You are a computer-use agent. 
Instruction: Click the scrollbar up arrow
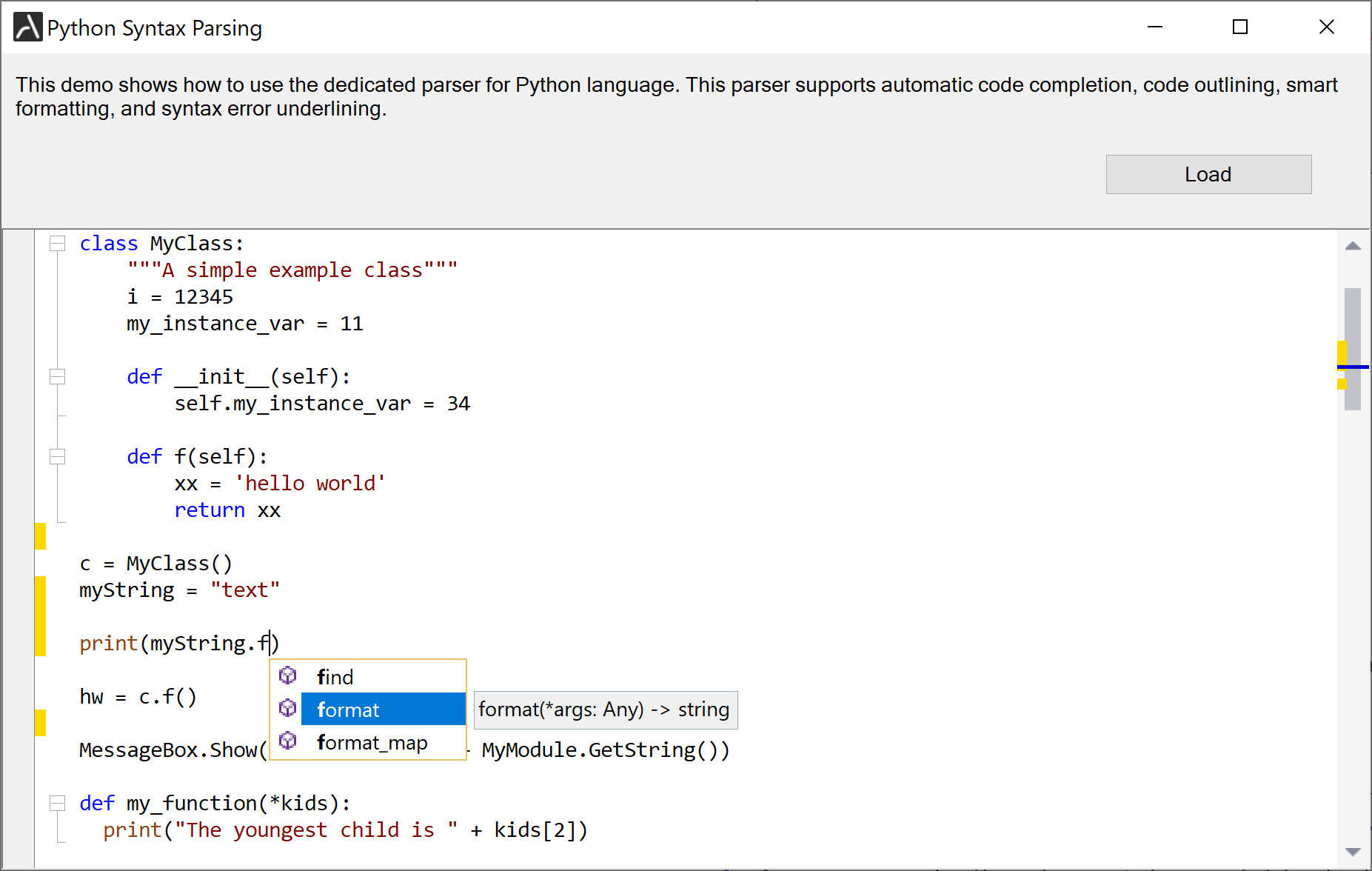coord(1353,245)
